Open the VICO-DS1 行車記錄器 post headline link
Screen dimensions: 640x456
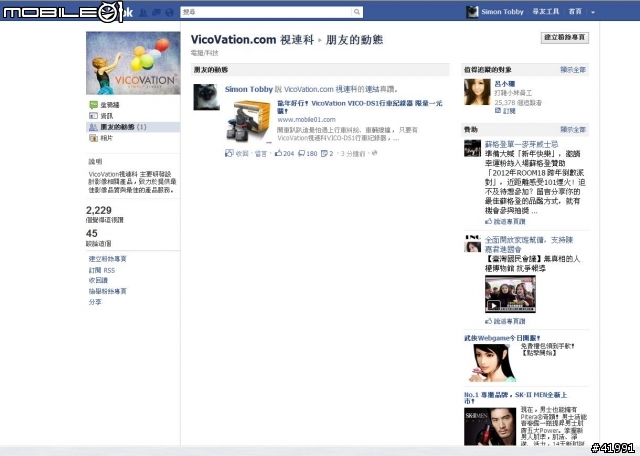click(x=360, y=107)
